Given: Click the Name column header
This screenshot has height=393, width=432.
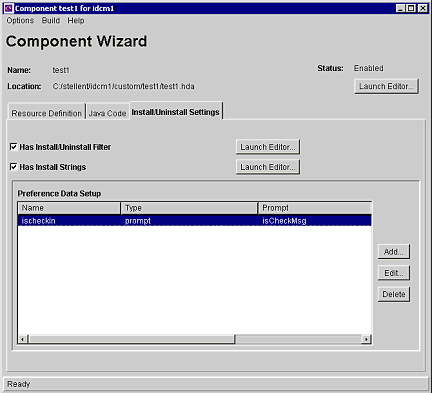Looking at the screenshot, I should (69, 208).
